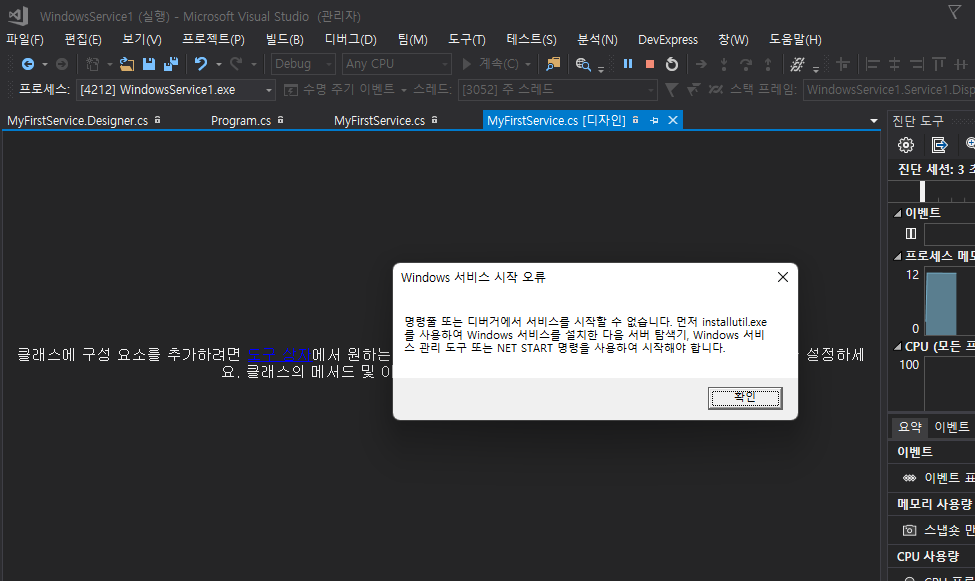Close the Windows 서비스 시작 오류 dialog
Screen dimensions: 975x581
coord(783,277)
